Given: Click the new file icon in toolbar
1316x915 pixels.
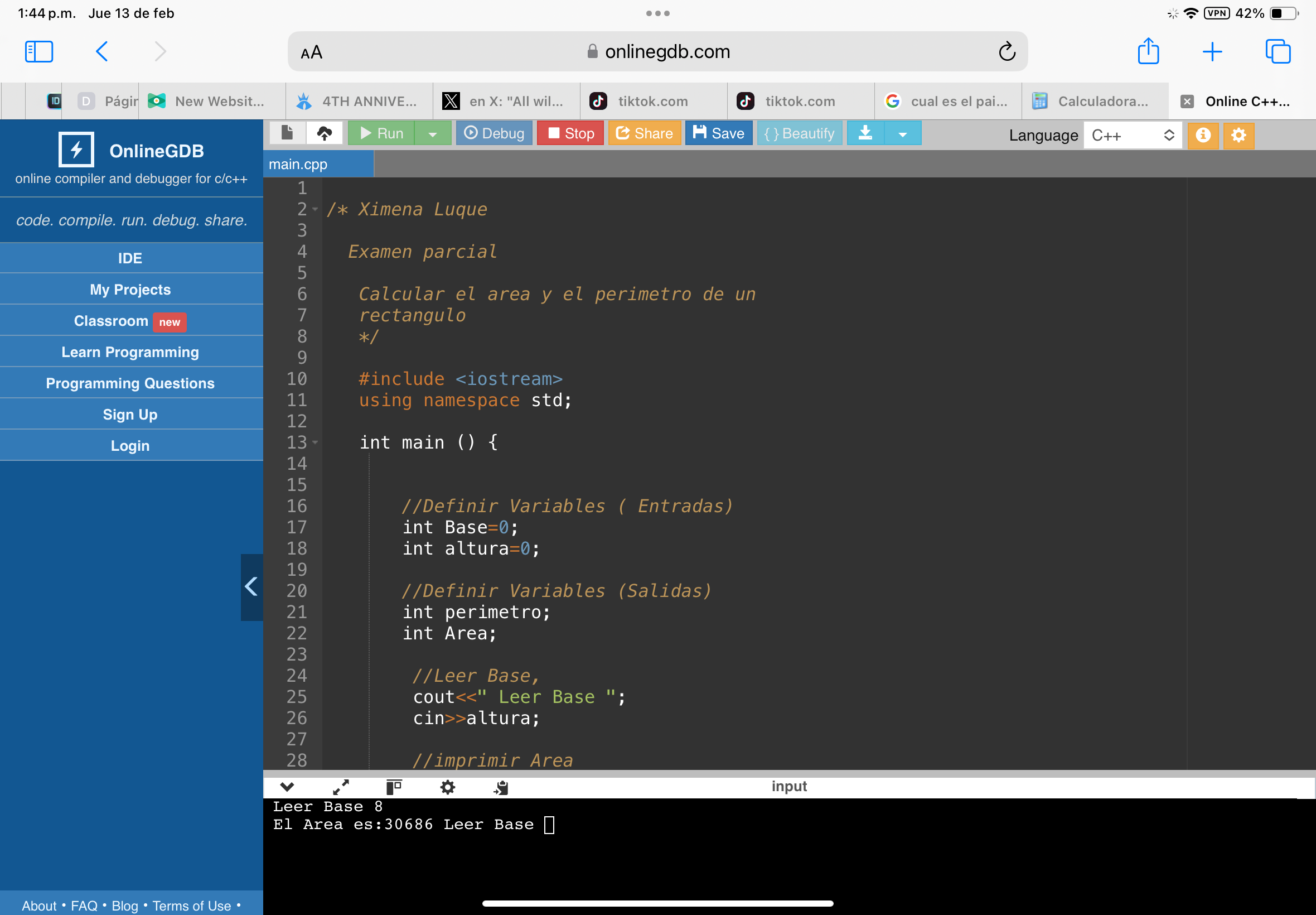Looking at the screenshot, I should (x=287, y=133).
